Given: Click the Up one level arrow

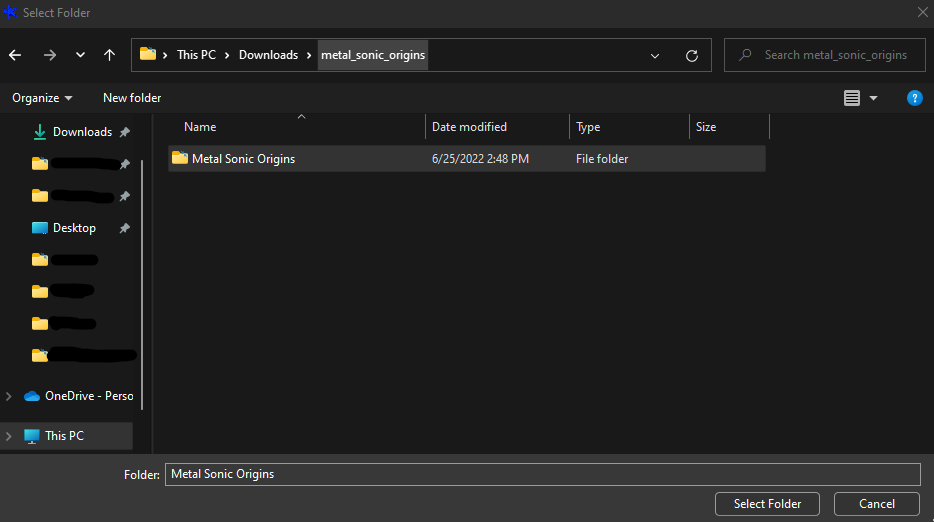Looking at the screenshot, I should [x=109, y=55].
